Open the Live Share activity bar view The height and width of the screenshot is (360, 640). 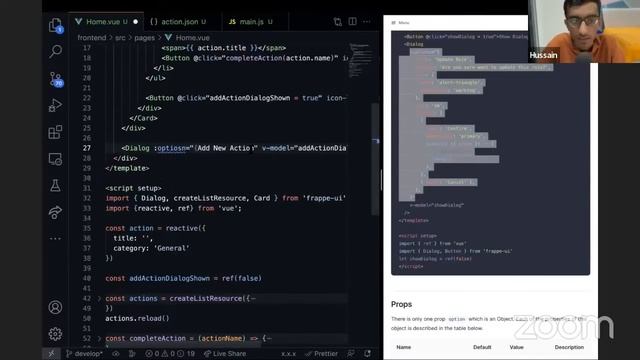pos(55,212)
